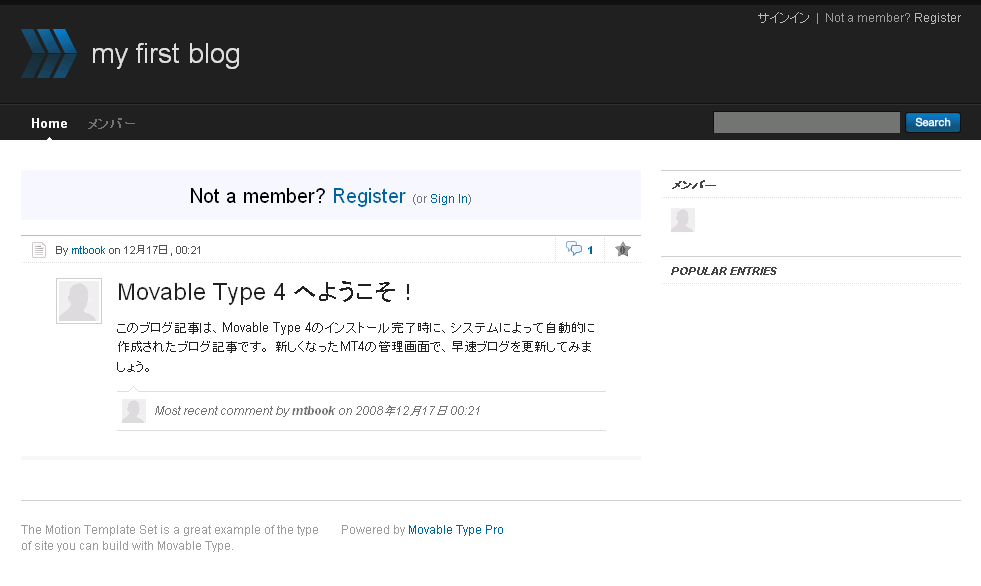This screenshot has height=586, width=981.
Task: Click the POPULAR ENTRIES sidebar heading
Action: (724, 271)
